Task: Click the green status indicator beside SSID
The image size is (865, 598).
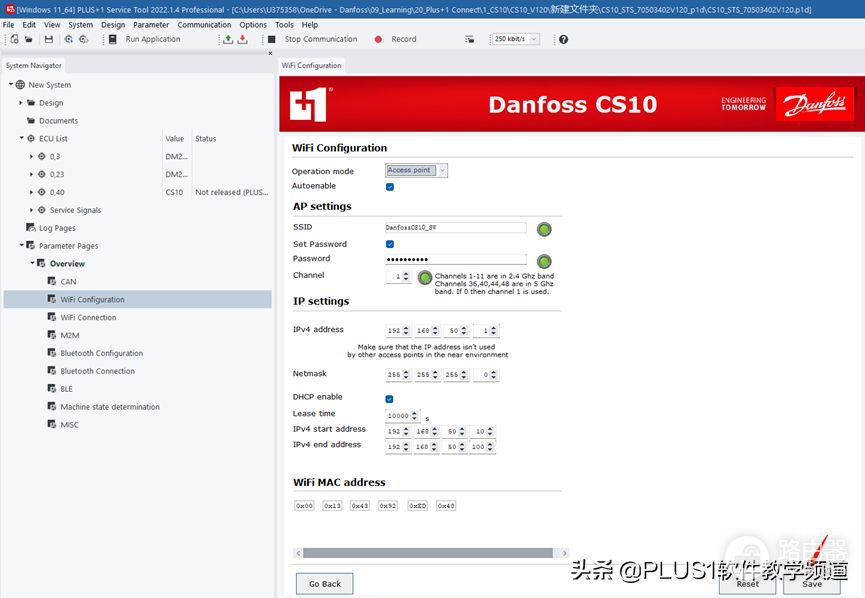Action: (x=544, y=229)
